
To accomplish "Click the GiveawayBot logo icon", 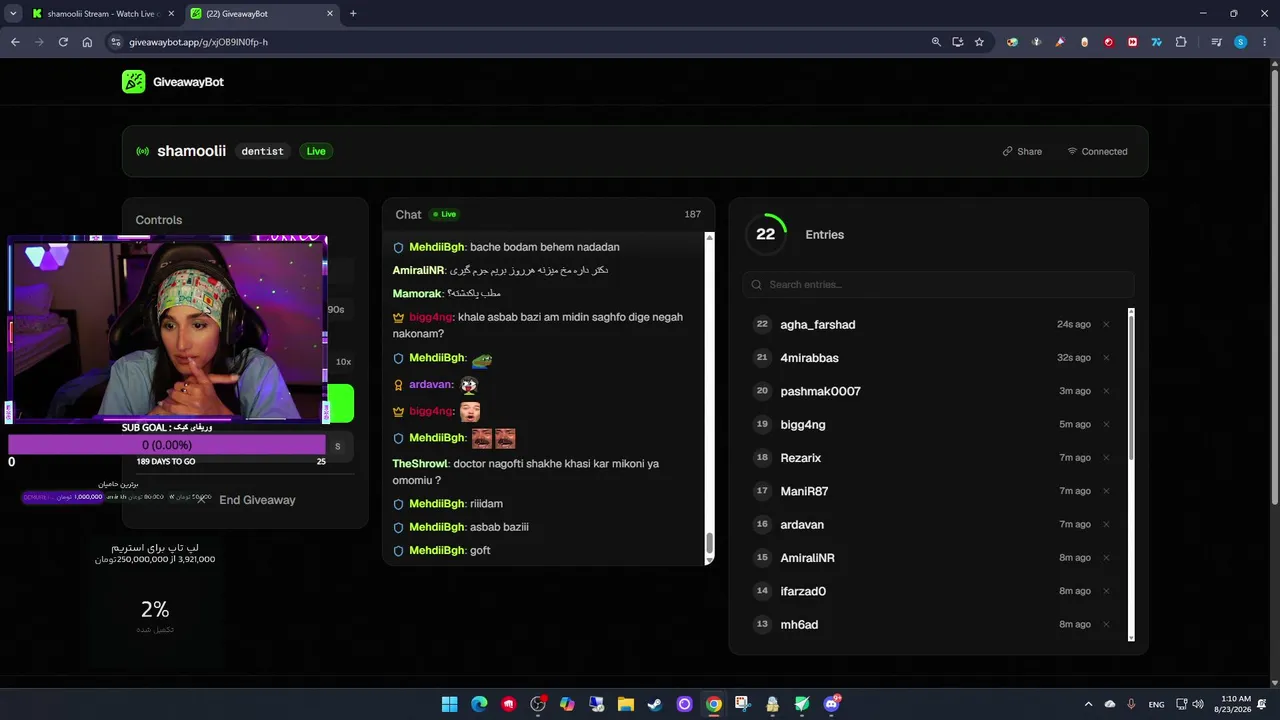I will (133, 82).
